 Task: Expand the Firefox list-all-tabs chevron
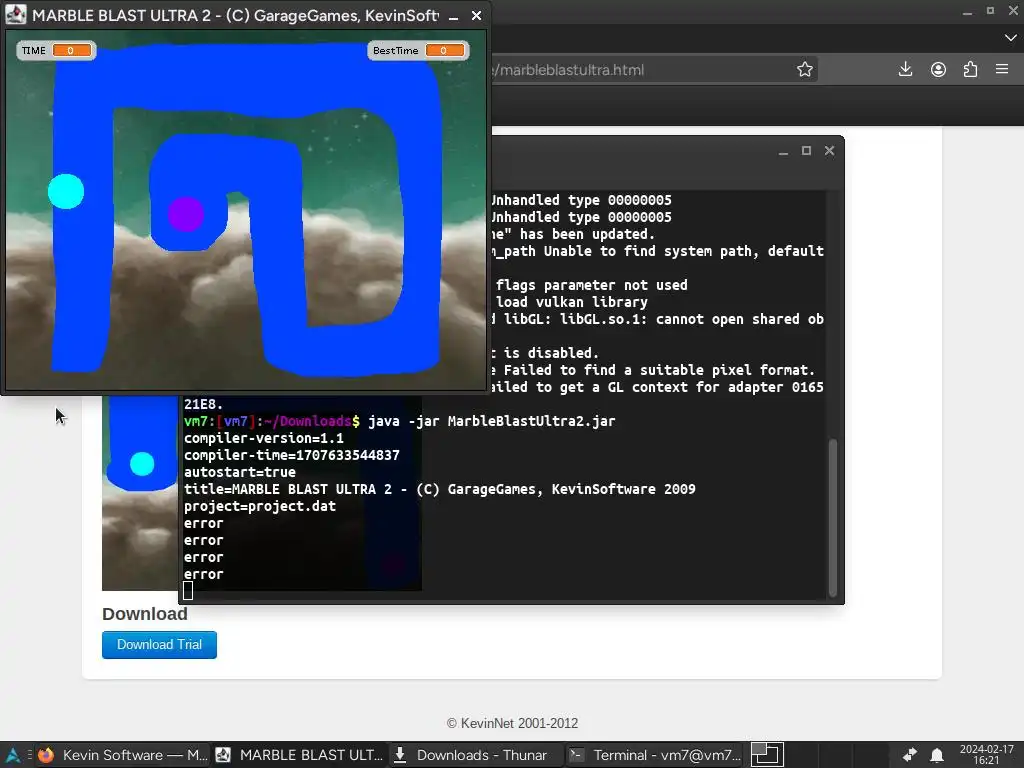(x=1010, y=38)
